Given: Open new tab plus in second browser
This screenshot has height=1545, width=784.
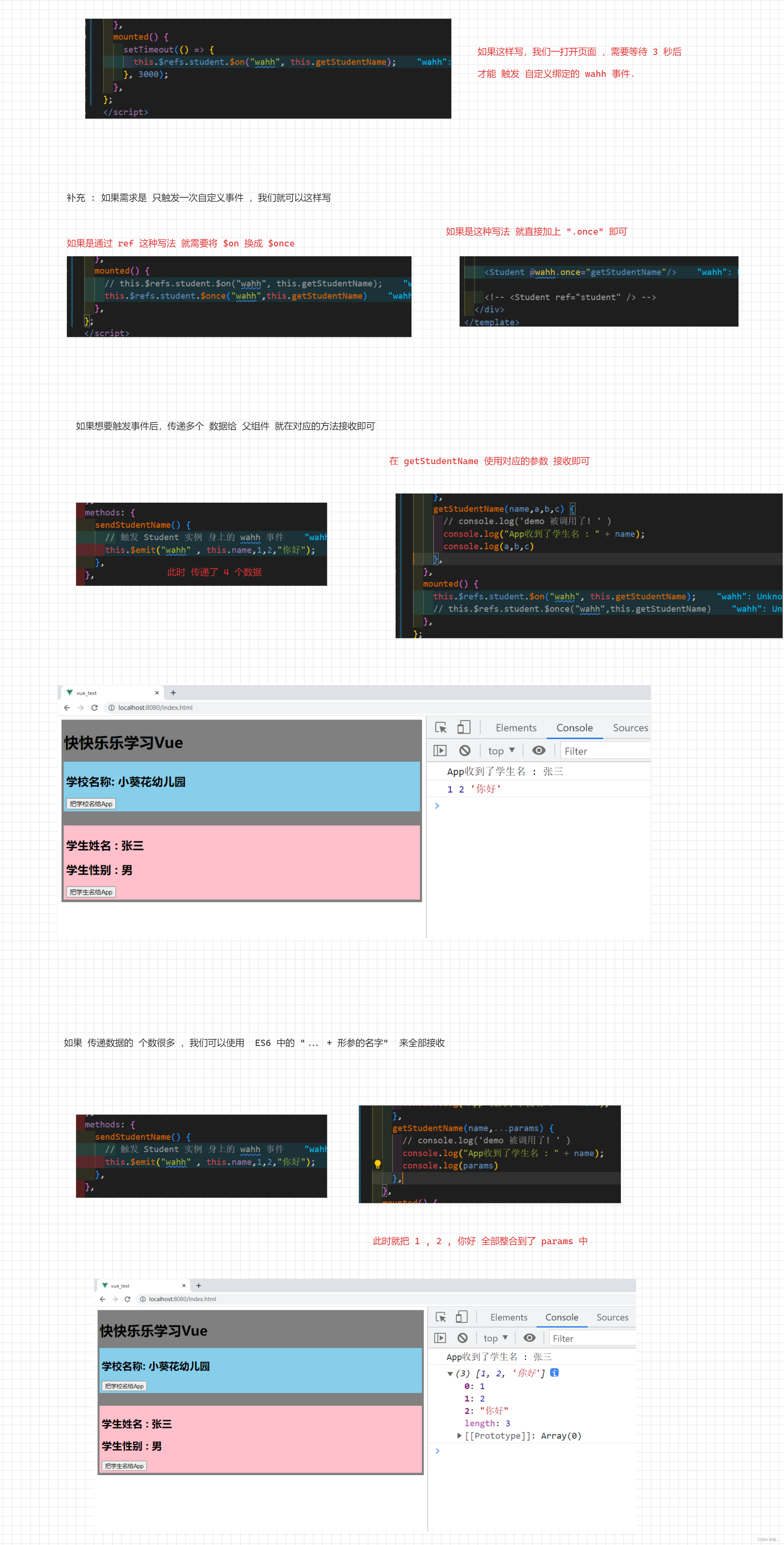Looking at the screenshot, I should (199, 1285).
